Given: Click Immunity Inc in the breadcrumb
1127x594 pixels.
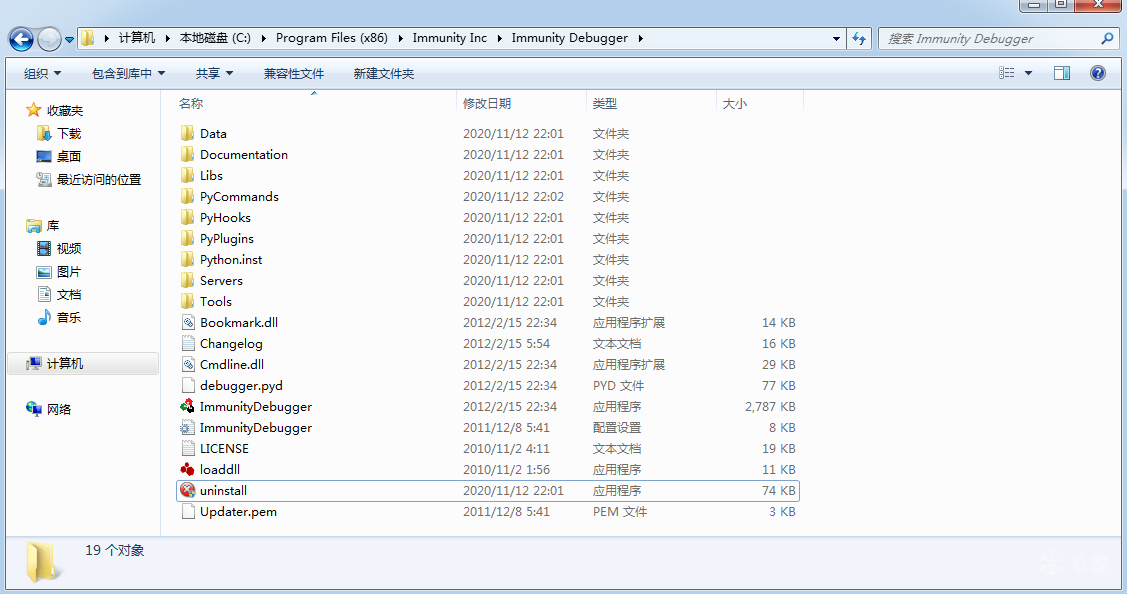Looking at the screenshot, I should (x=449, y=38).
